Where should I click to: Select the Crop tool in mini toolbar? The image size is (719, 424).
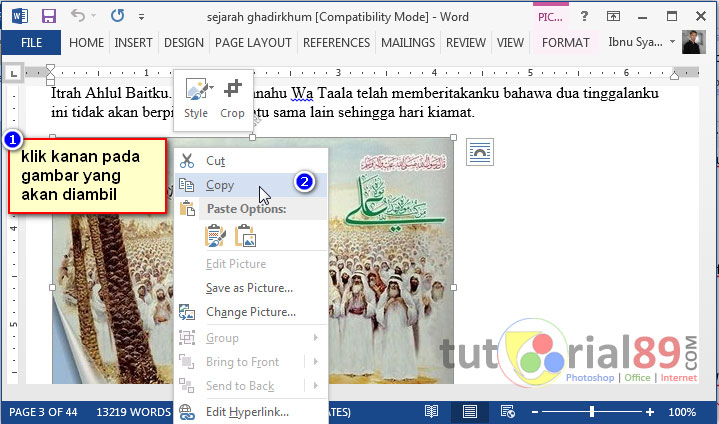tap(232, 98)
